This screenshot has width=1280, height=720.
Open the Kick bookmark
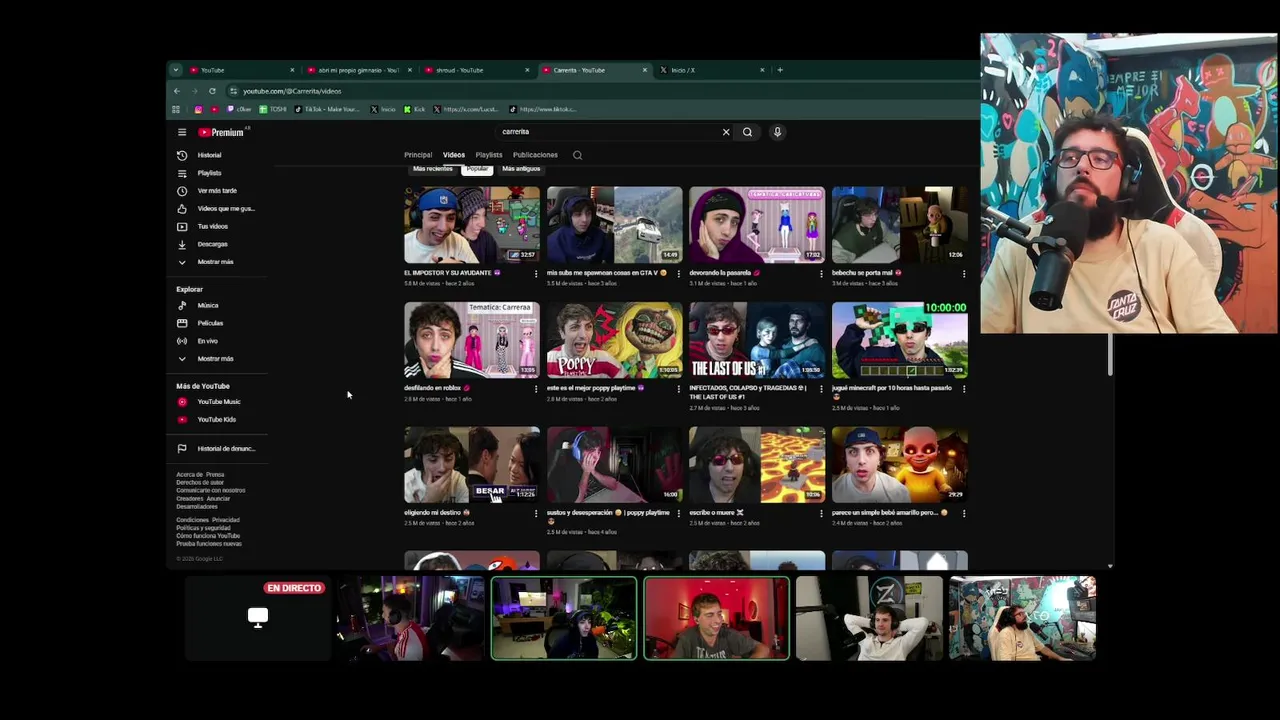415,109
